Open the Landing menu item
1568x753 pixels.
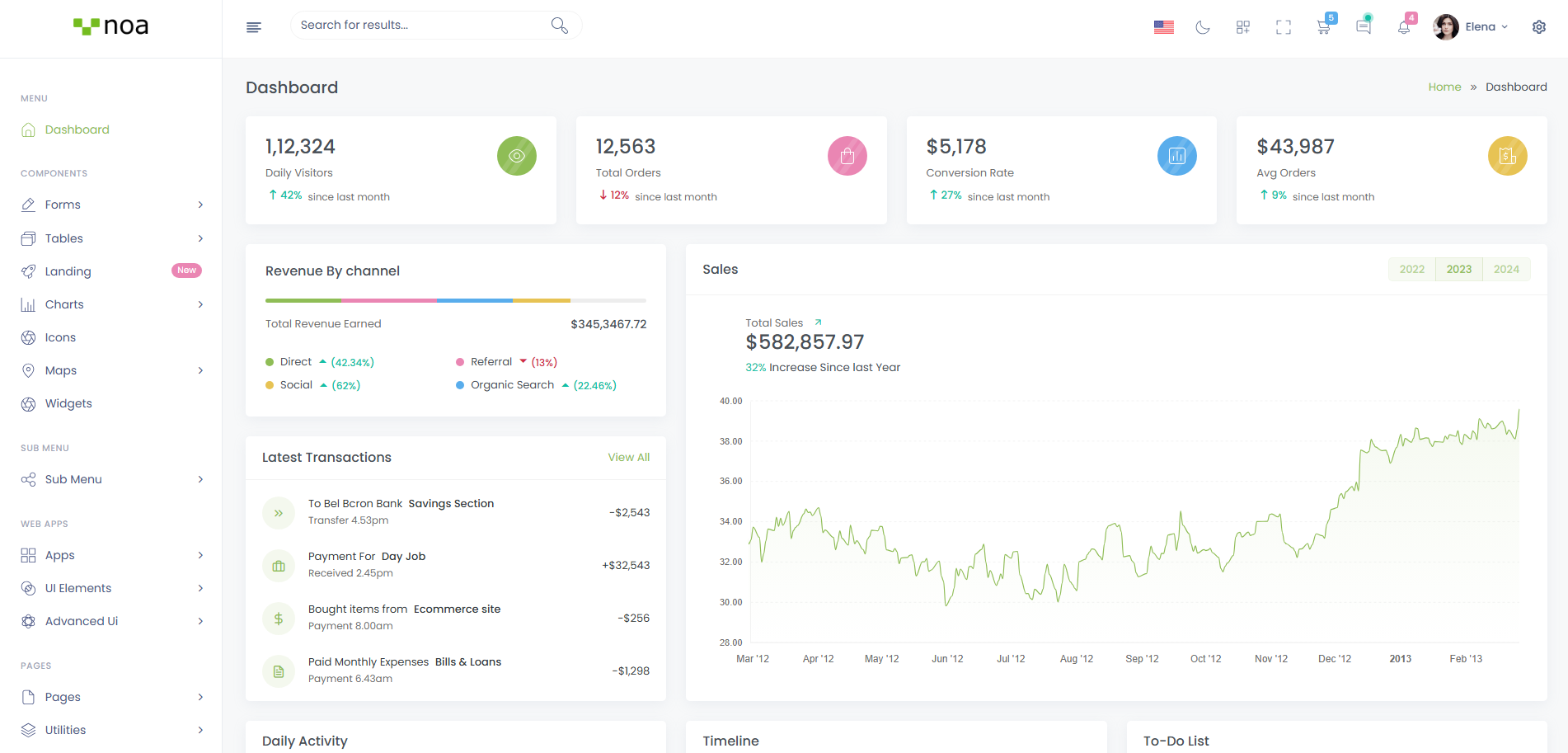pos(68,271)
